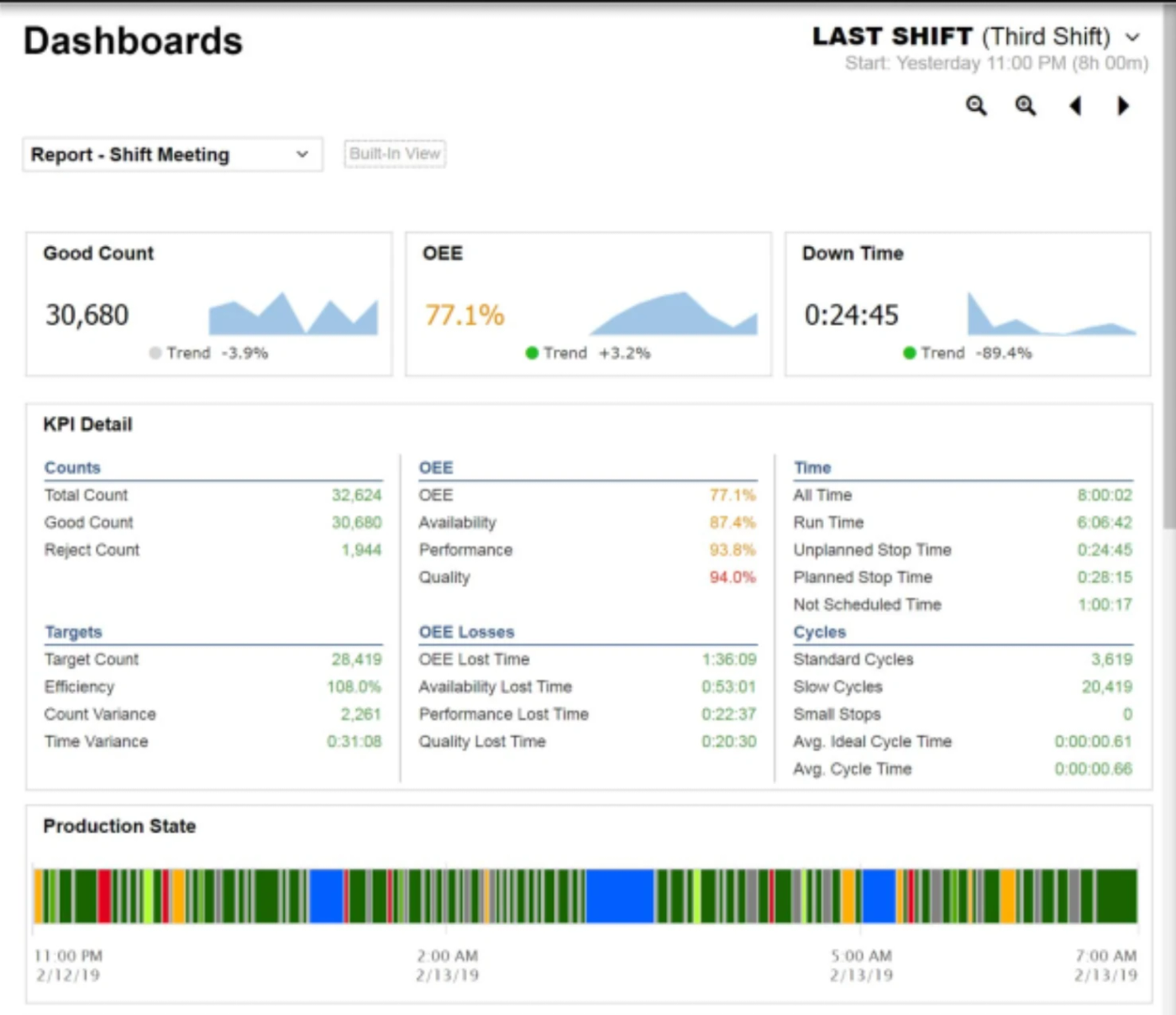
Task: Click the Counts section heading
Action: coord(72,467)
